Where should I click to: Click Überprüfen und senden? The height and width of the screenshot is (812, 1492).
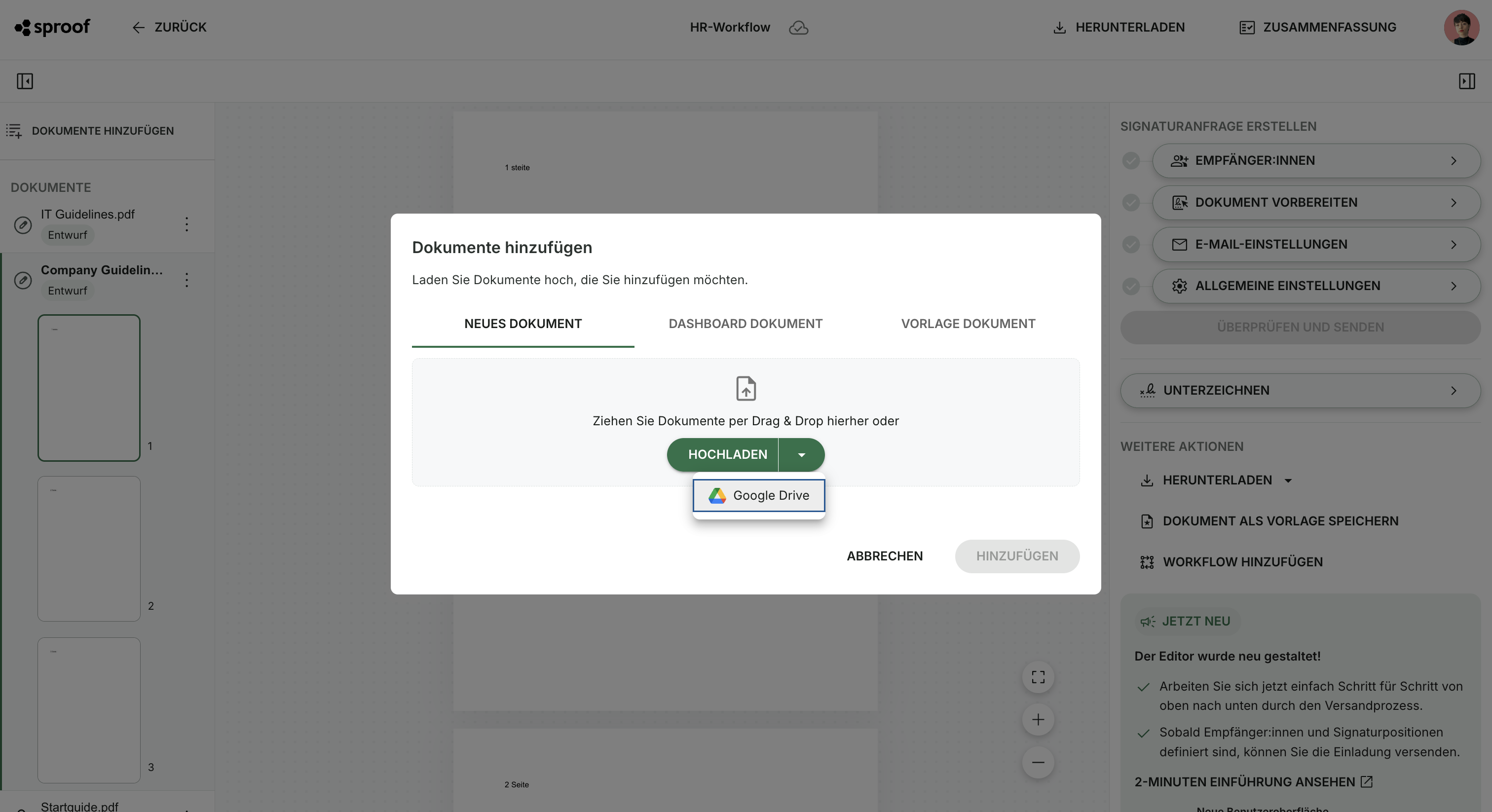click(x=1300, y=327)
